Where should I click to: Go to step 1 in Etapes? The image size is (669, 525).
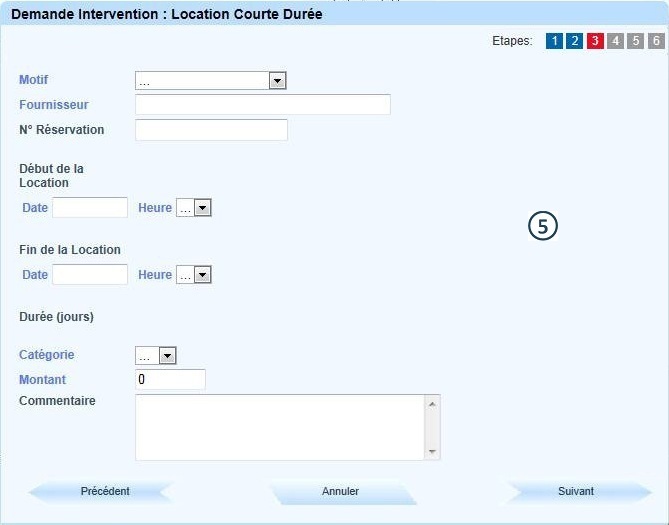[554, 41]
